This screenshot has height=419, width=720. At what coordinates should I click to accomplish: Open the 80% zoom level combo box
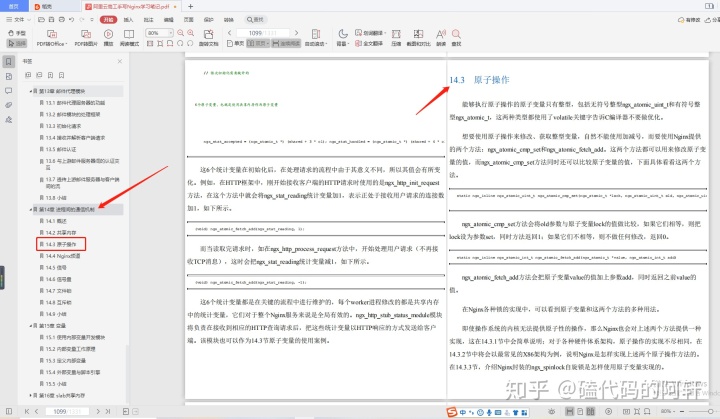click(159, 33)
